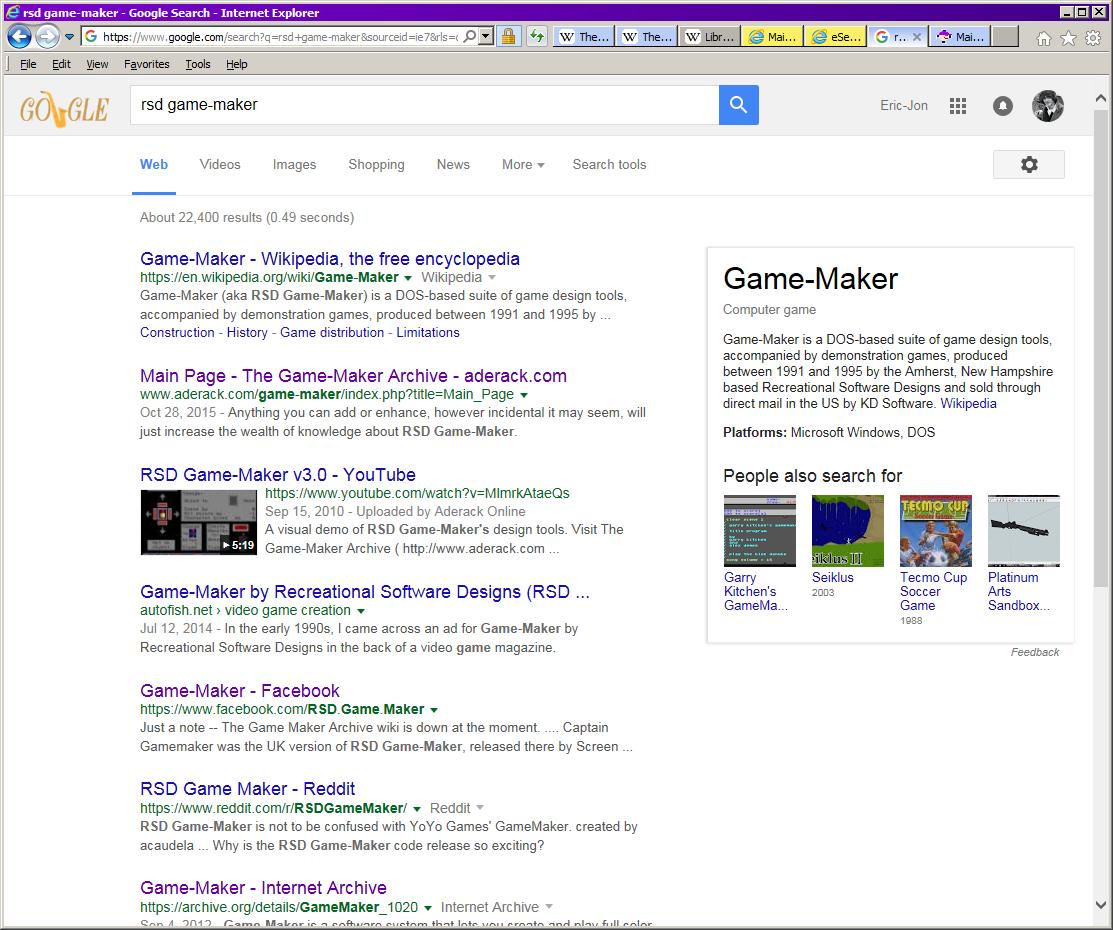Expand dropdown arrow after facebook.com URL
Viewport: 1113px width, 930px height.
(434, 710)
